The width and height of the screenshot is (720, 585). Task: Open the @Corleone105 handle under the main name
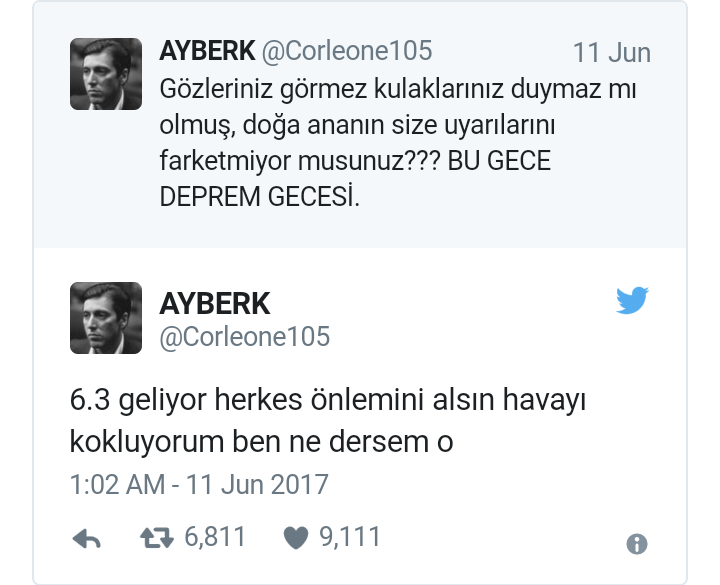tap(245, 337)
